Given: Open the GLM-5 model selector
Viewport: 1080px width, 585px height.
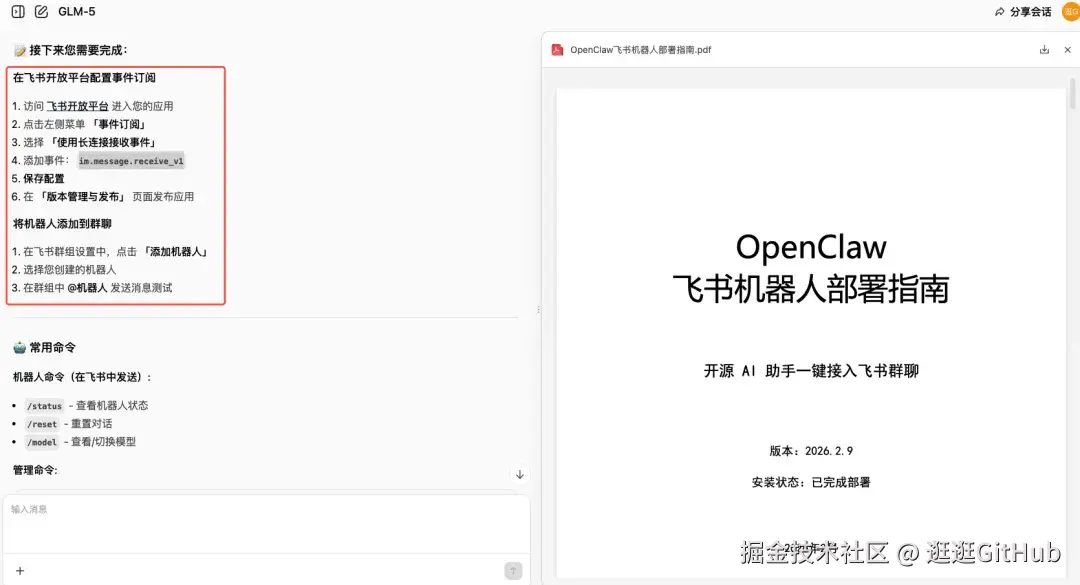Looking at the screenshot, I should click(78, 11).
